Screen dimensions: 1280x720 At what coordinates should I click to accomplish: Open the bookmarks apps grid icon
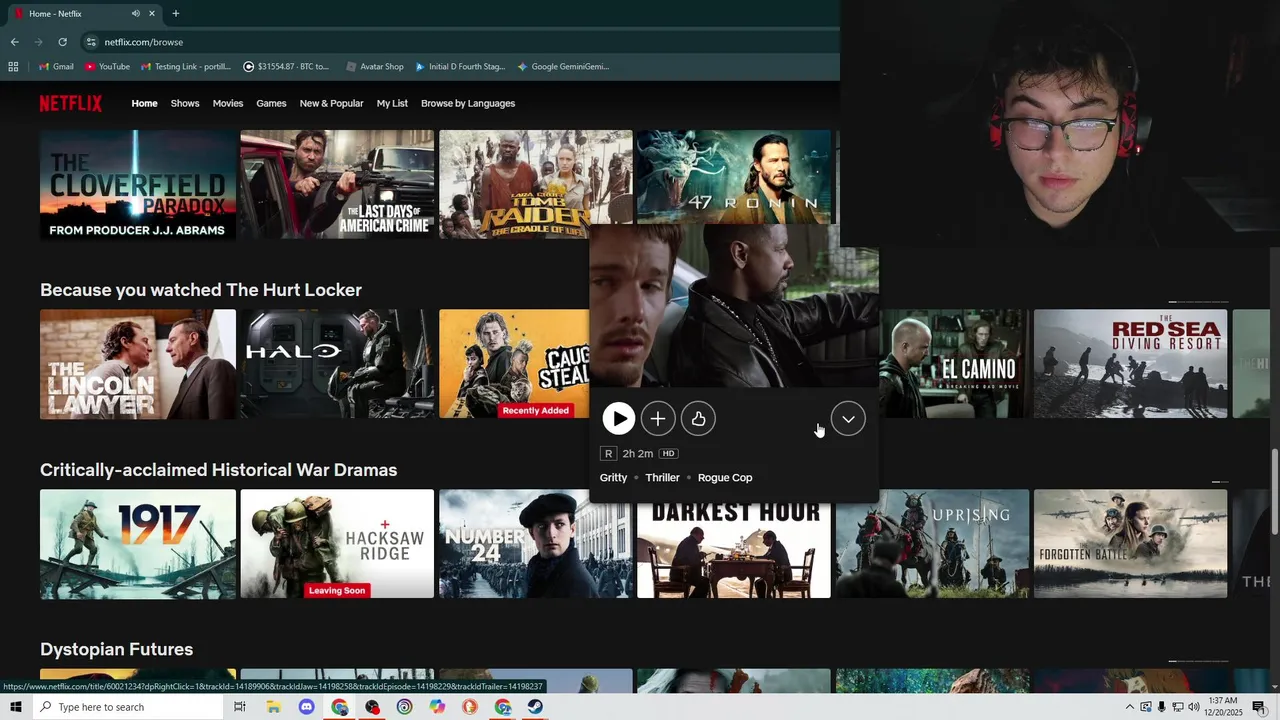[13, 67]
